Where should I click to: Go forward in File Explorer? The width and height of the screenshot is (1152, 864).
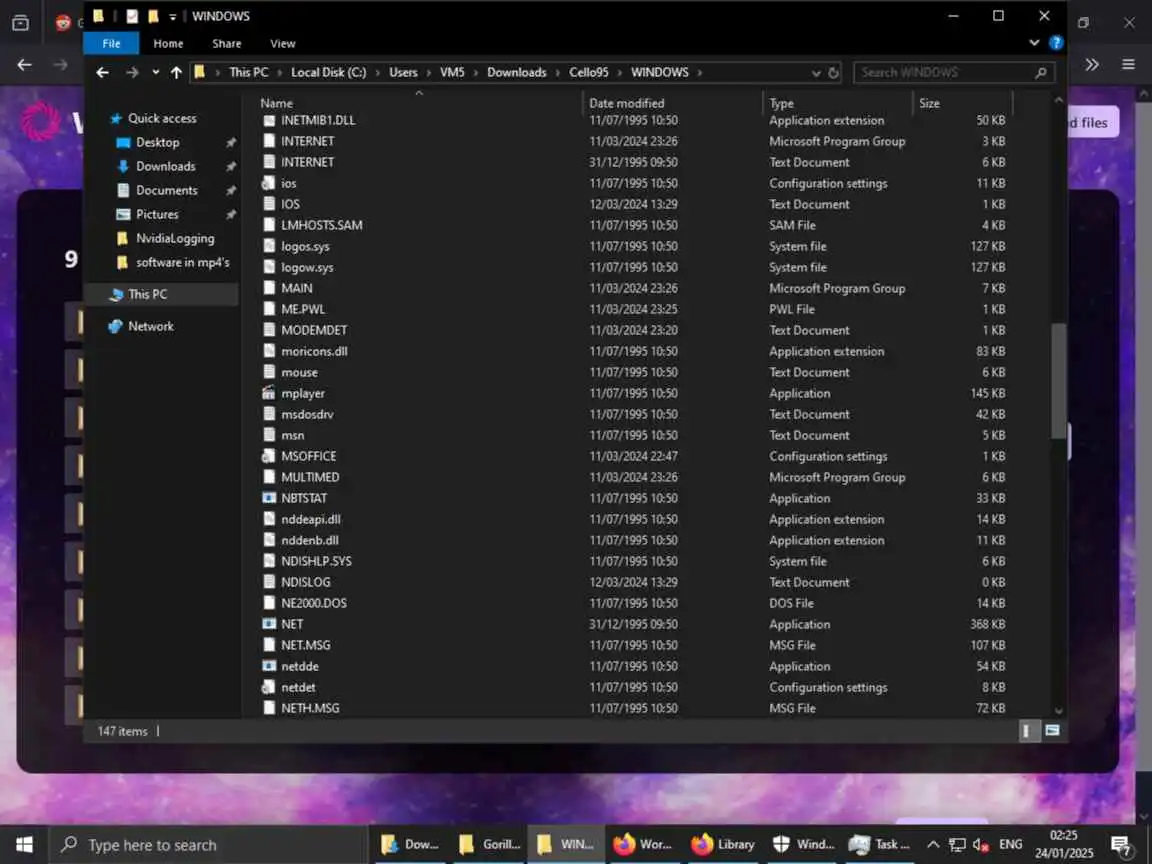click(132, 72)
